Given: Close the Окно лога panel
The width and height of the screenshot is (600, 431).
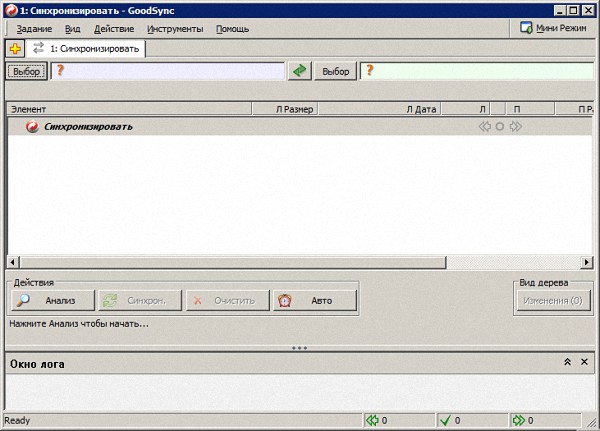Looking at the screenshot, I should point(584,362).
